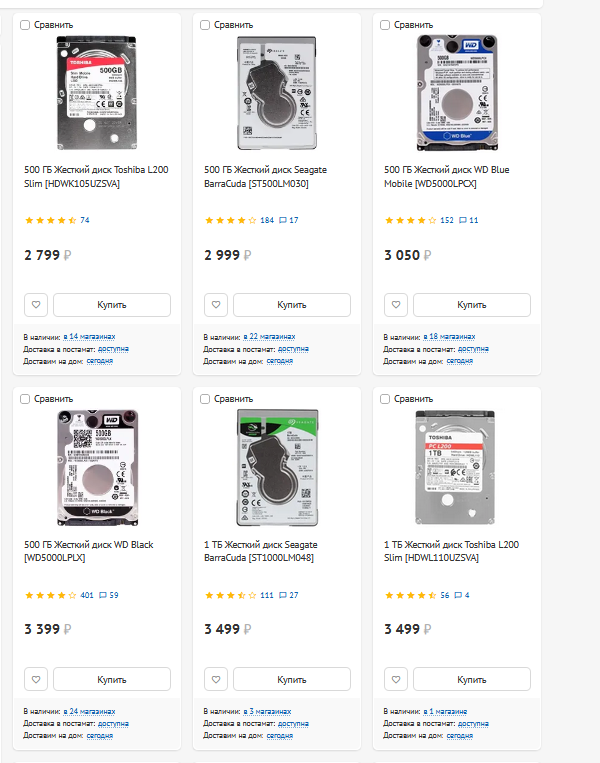This screenshot has height=763, width=600.
Task: Click the heart icon for Seagate ST500LM030
Action: tap(215, 305)
